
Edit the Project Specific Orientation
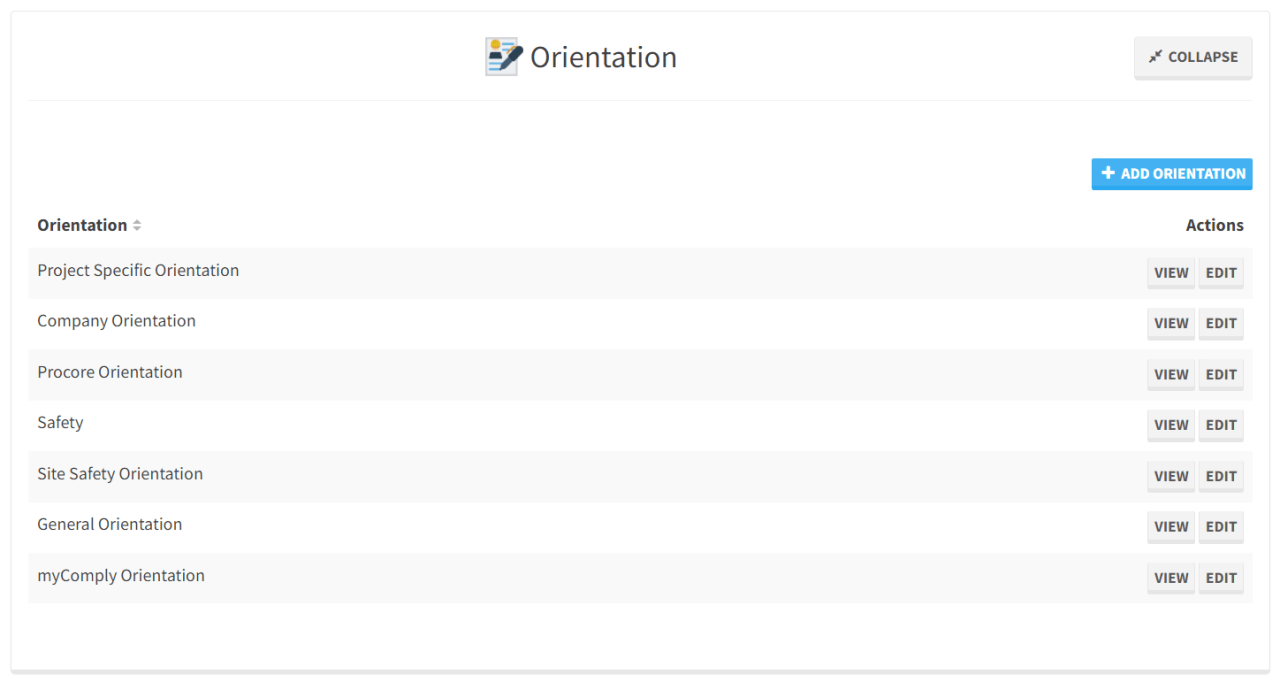(1221, 272)
